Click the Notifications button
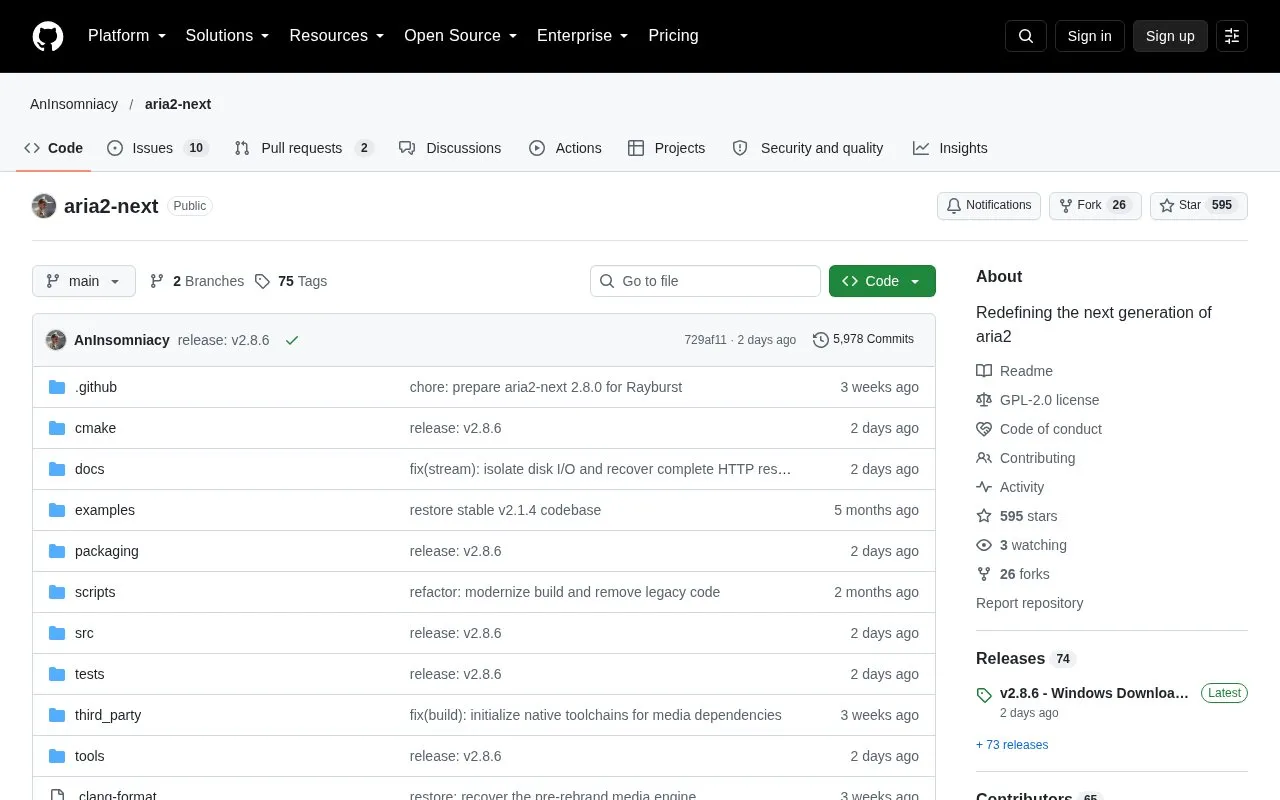Screen dimensions: 1280x800 [989, 206]
